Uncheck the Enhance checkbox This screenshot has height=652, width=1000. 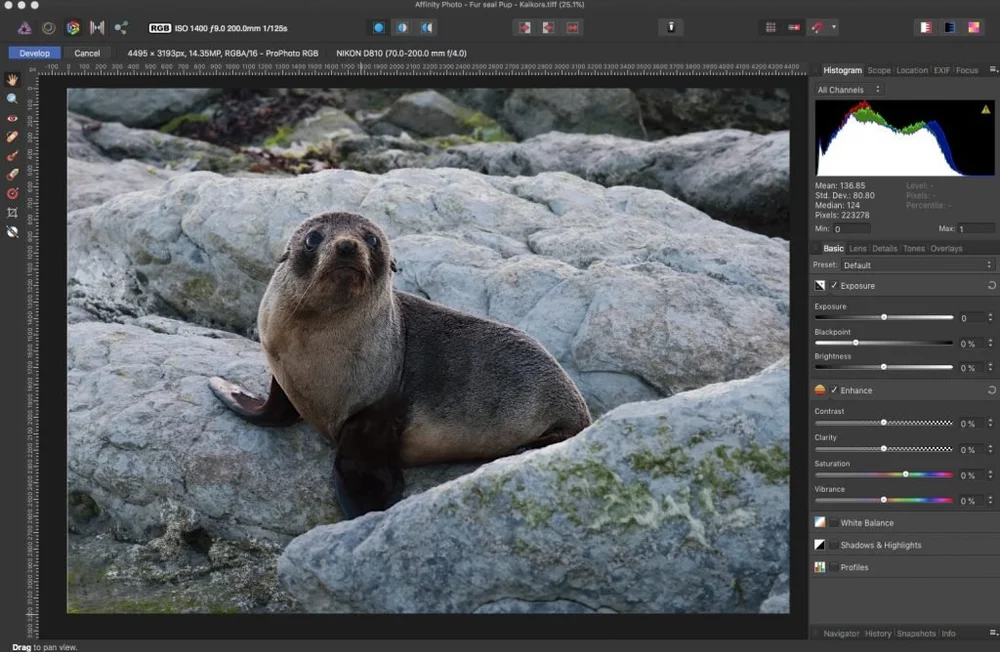835,390
